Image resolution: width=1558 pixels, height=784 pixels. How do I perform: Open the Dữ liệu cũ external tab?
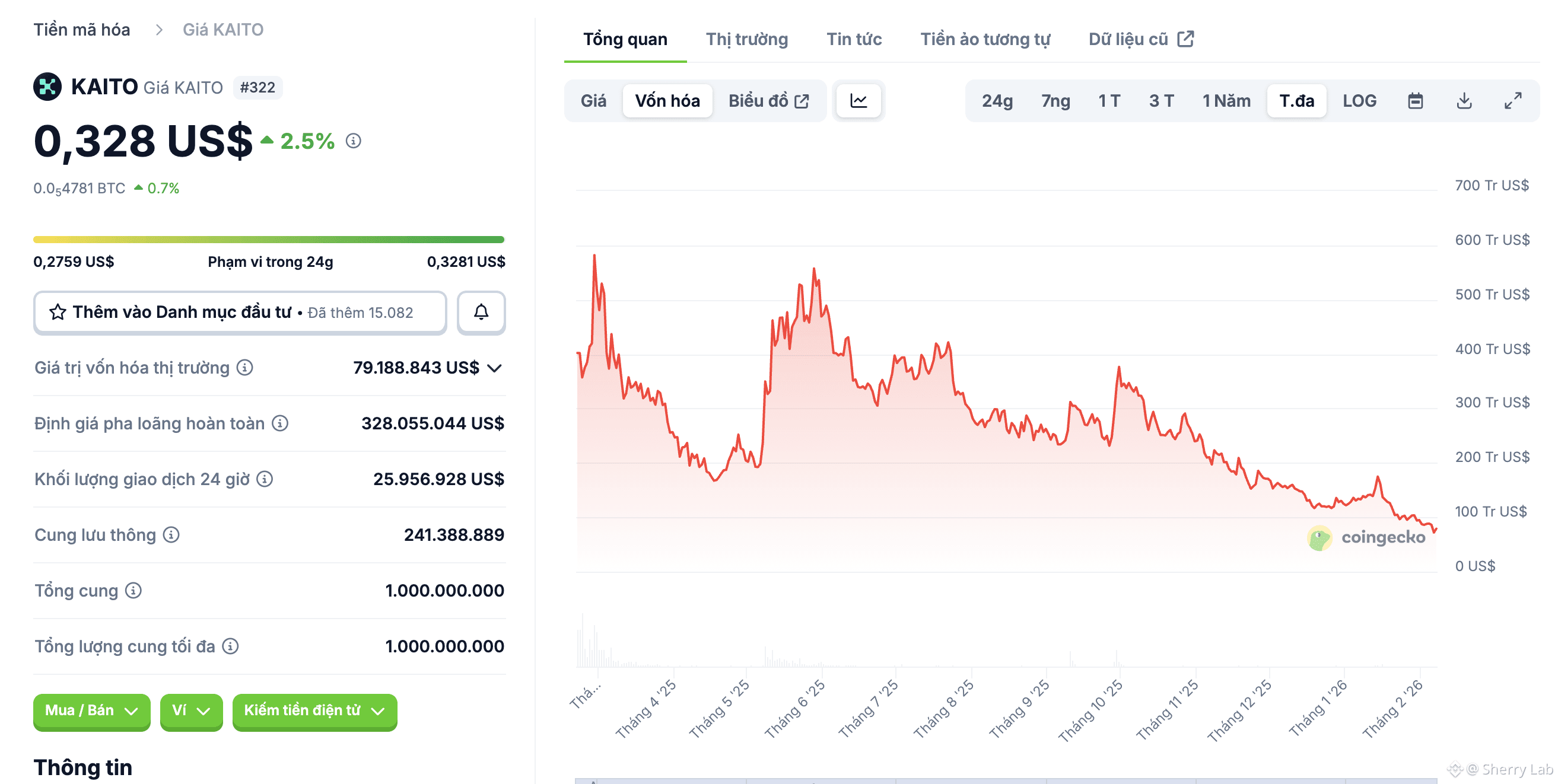click(x=1142, y=39)
